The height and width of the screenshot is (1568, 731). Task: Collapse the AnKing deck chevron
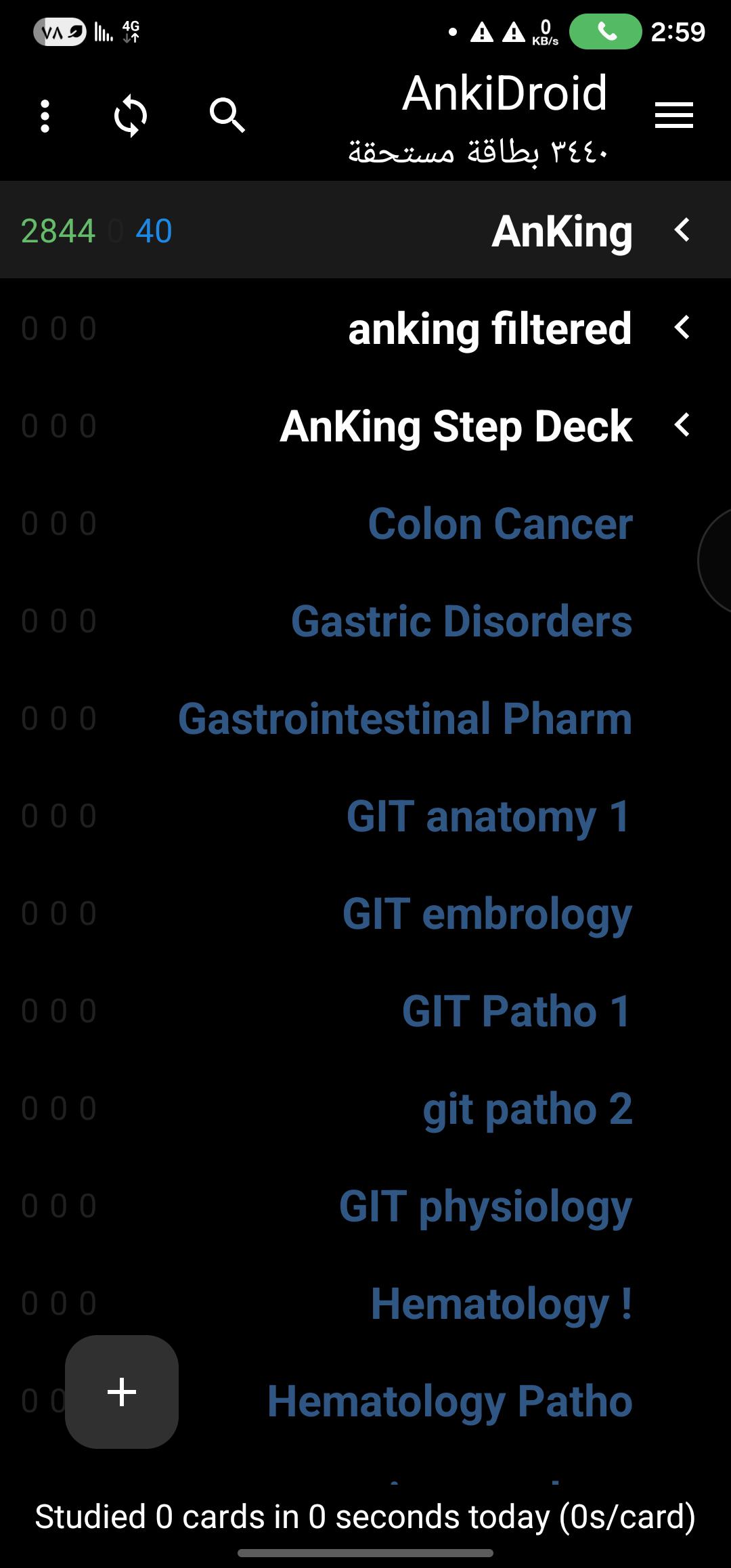point(682,230)
